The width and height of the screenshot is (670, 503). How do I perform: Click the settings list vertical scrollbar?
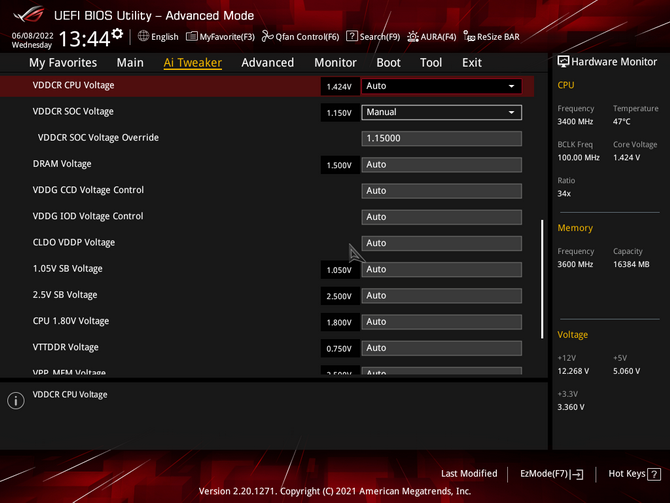tap(544, 280)
